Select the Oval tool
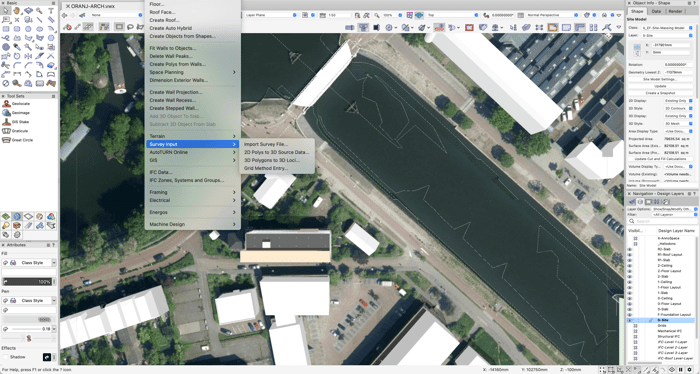The height and width of the screenshot is (374, 700). pyautogui.click(x=40, y=29)
